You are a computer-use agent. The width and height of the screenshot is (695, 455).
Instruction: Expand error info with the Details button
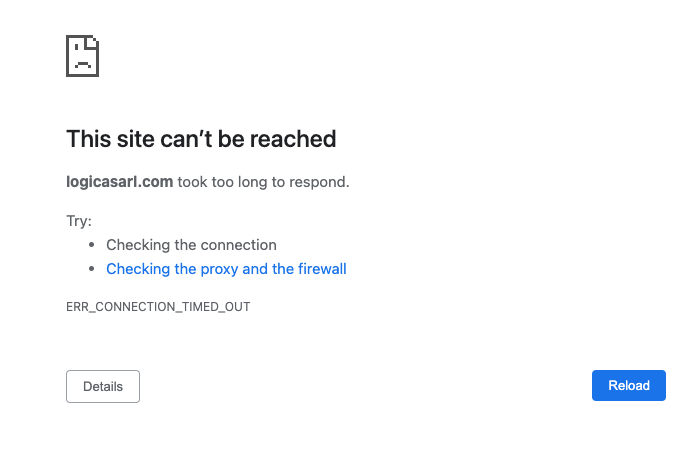point(103,386)
